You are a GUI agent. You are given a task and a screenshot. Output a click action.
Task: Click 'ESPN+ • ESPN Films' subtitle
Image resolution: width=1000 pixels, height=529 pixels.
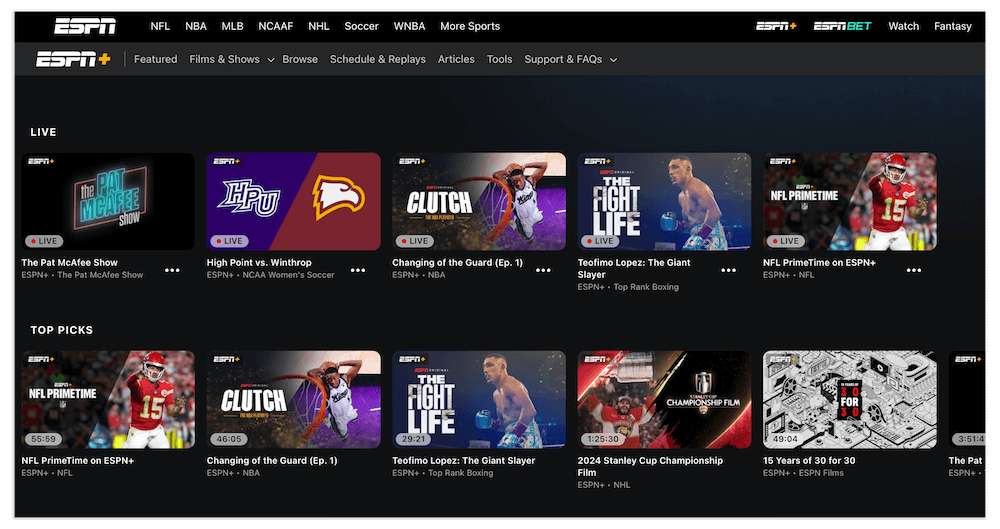[804, 473]
